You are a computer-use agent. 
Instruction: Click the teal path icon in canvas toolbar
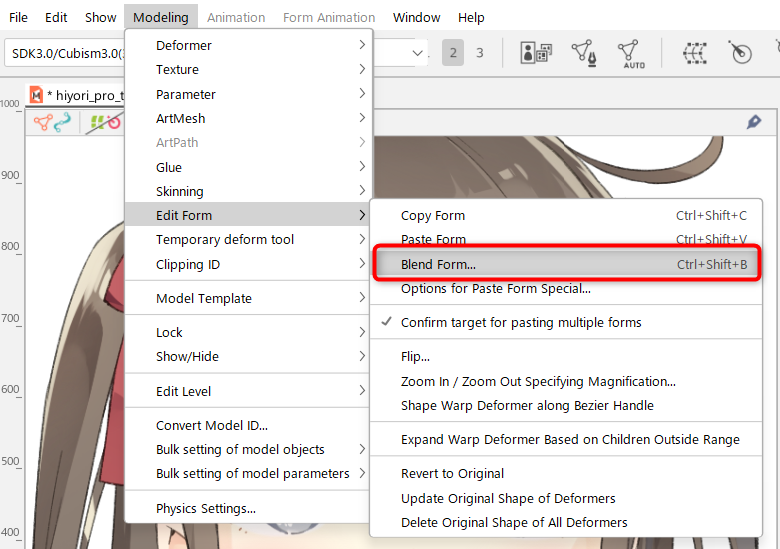[63, 122]
